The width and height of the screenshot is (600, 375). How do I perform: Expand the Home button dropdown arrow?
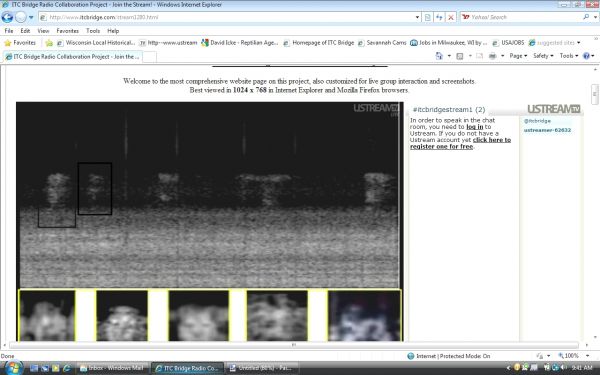click(449, 56)
